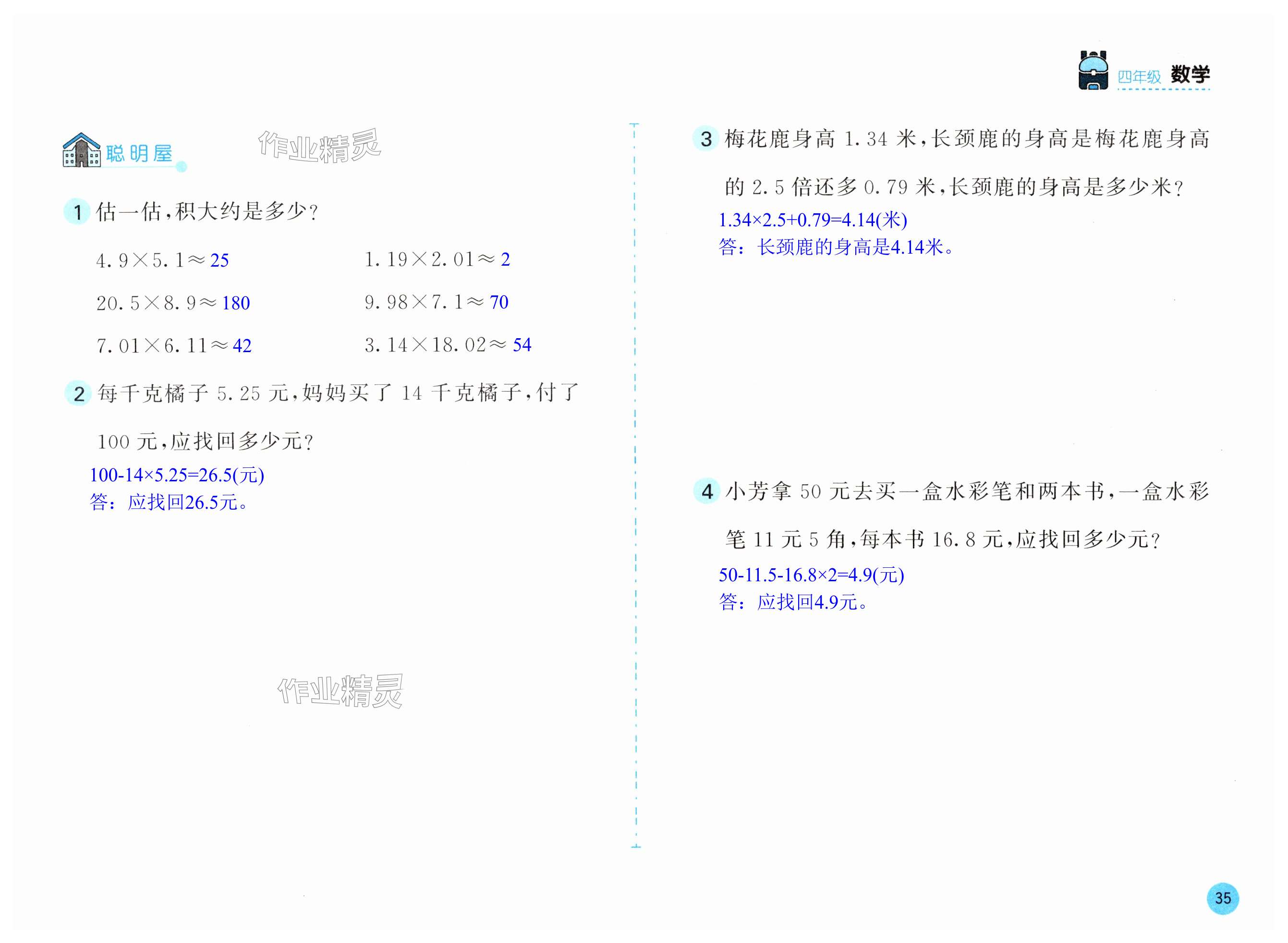Click the answer 54 for 3.14×18.02
1288x943 pixels.
point(522,345)
